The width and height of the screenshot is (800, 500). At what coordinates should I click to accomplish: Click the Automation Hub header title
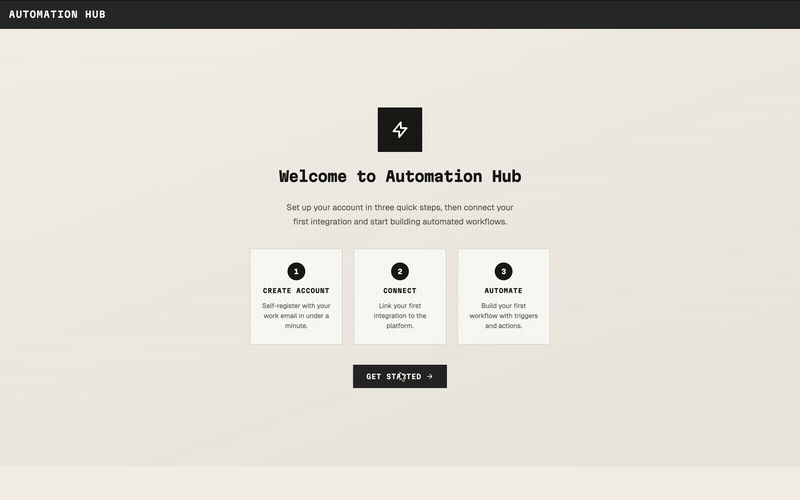pyautogui.click(x=57, y=14)
